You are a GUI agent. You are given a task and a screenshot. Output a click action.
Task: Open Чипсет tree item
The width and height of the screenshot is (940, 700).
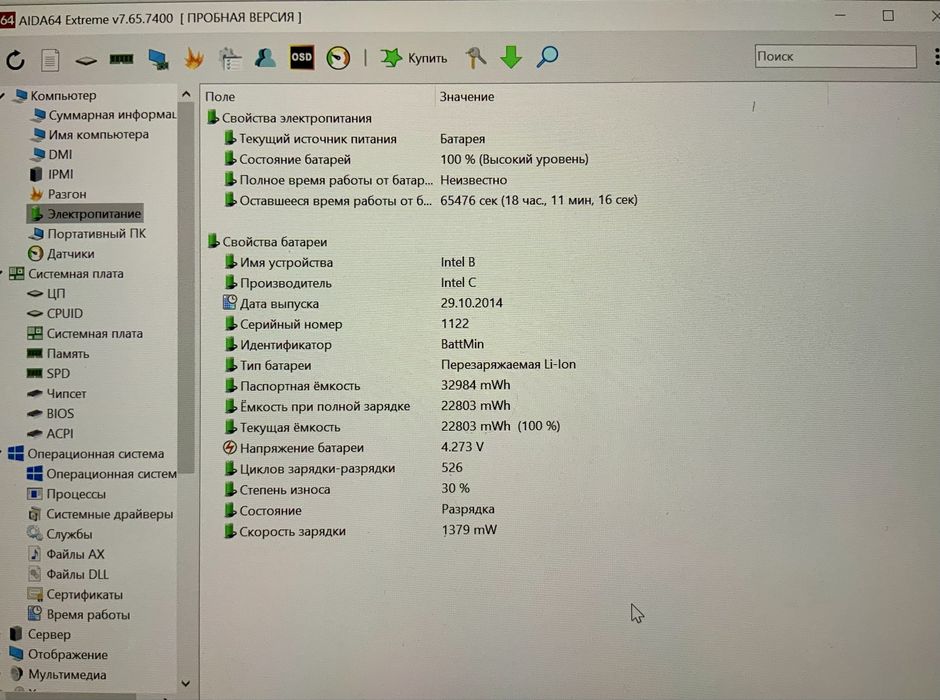pyautogui.click(x=57, y=393)
